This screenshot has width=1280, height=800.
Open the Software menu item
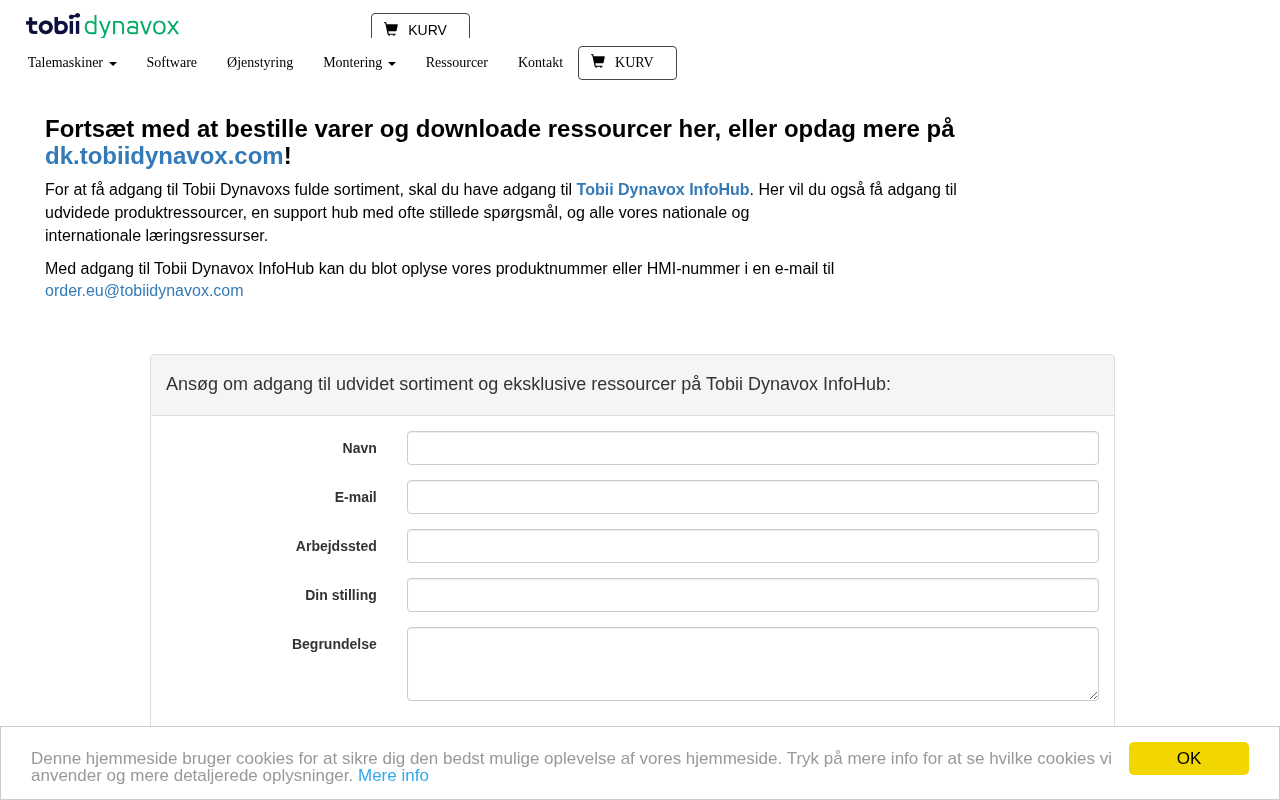[172, 63]
